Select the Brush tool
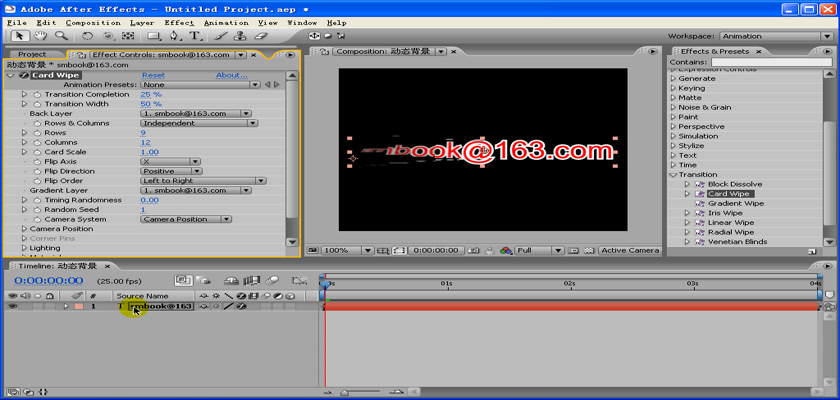The height and width of the screenshot is (400, 840). (x=220, y=36)
